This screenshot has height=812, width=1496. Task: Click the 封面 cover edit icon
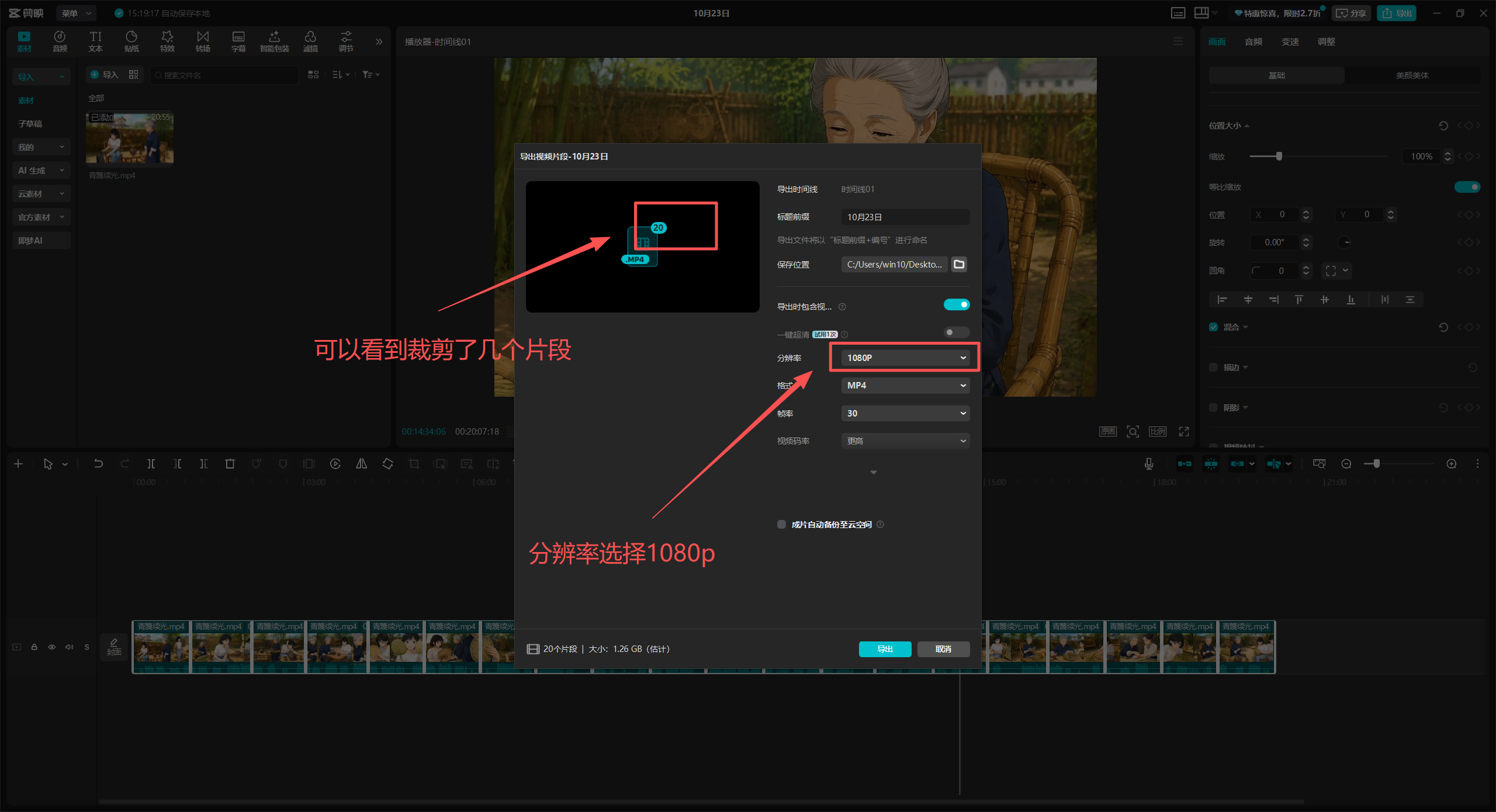(114, 647)
